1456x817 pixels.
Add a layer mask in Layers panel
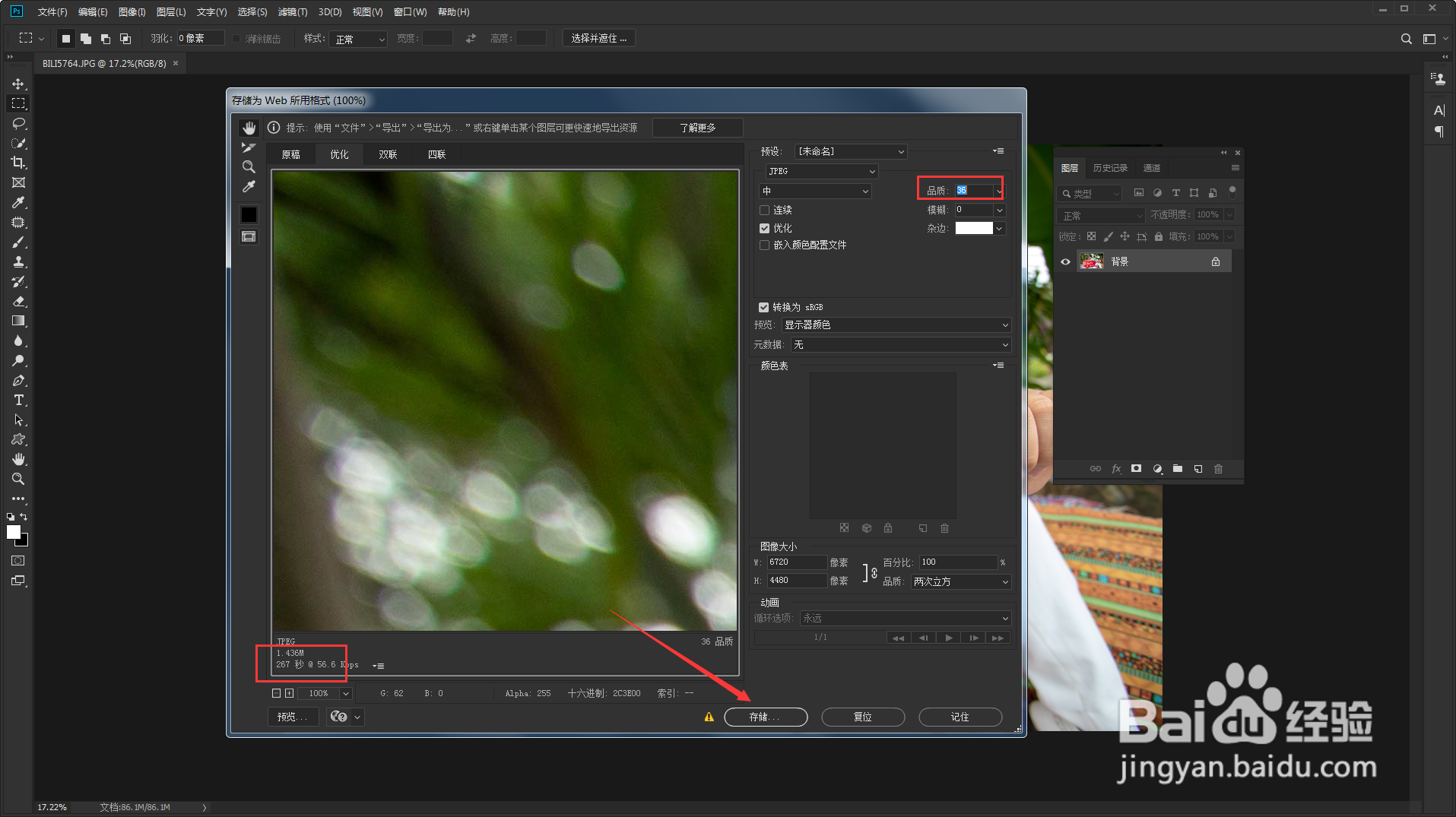click(1136, 469)
